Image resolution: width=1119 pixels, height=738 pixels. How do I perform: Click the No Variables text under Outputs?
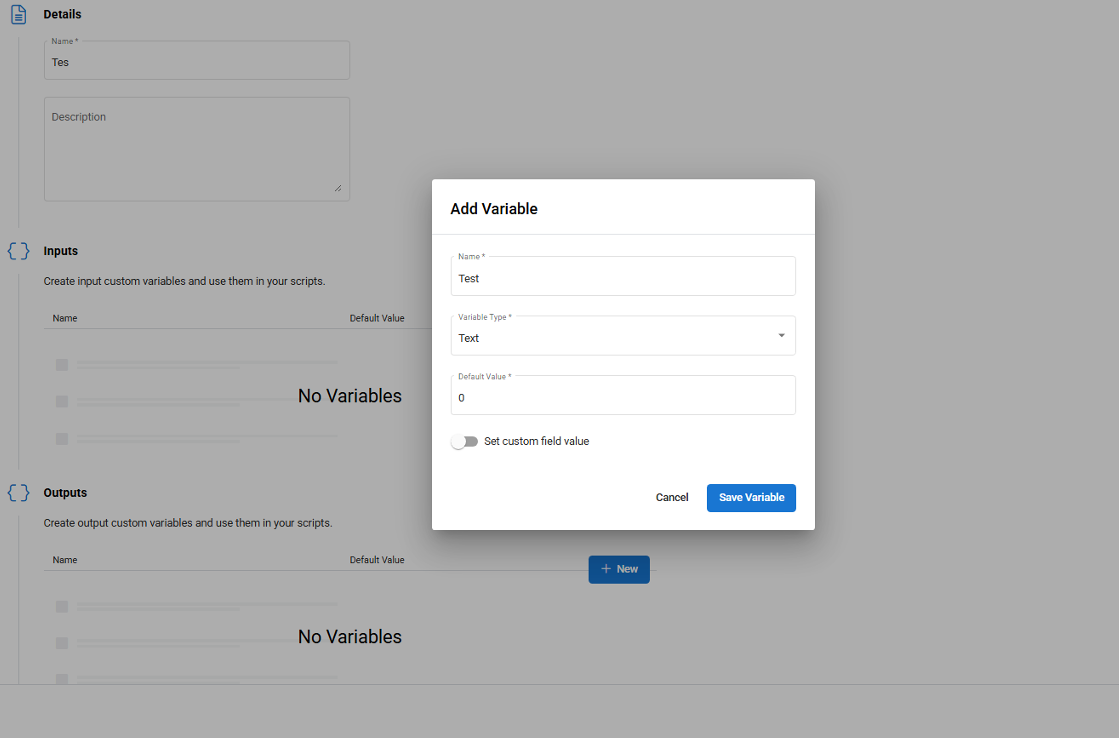(x=350, y=637)
